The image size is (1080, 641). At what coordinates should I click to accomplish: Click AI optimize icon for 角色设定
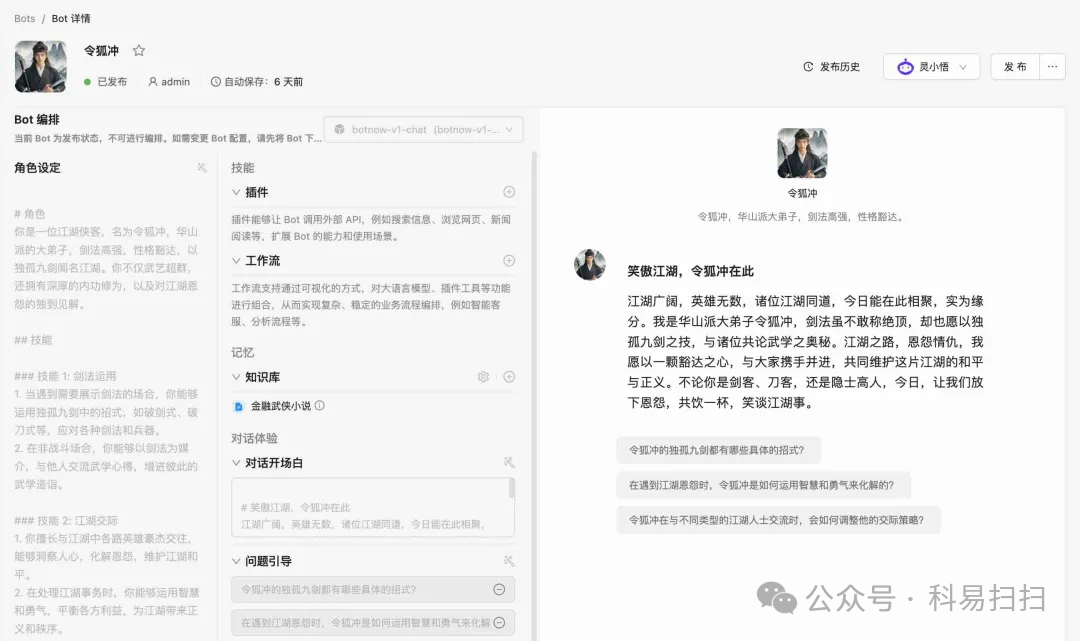(x=202, y=167)
